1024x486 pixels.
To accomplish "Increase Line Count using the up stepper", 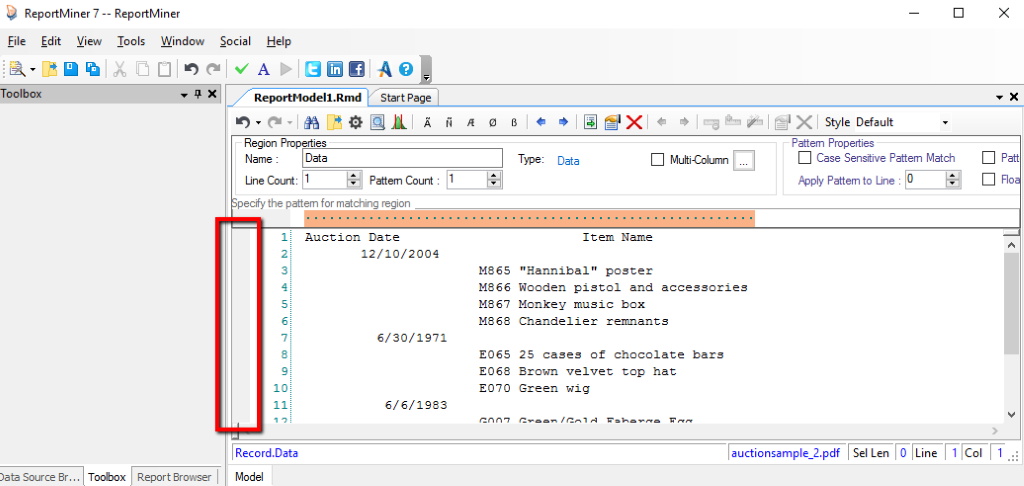I will pos(353,175).
